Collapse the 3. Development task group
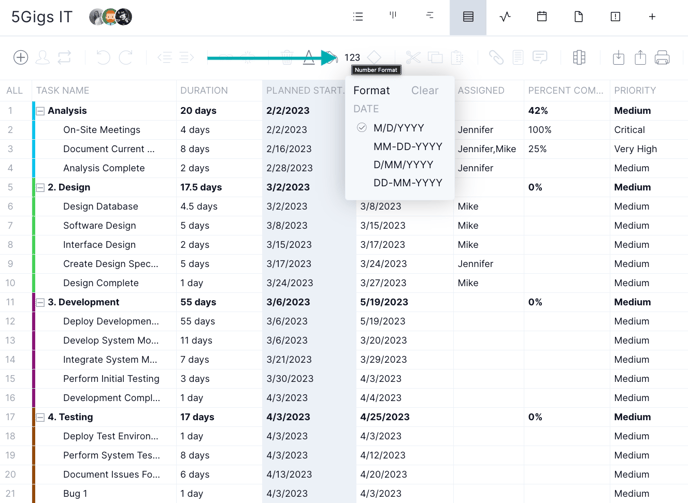Screen dimensions: 688x503 tap(40, 302)
